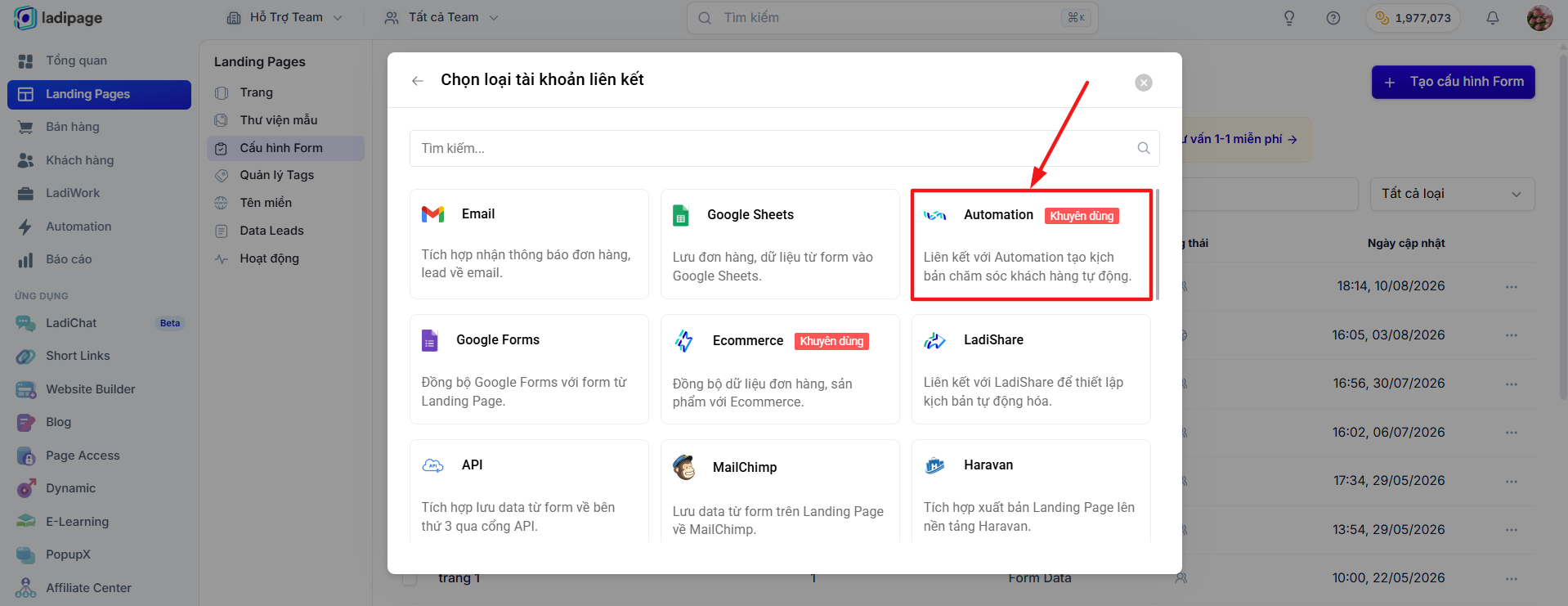Open the lightbulb tips icon
The height and width of the screenshot is (606, 1568).
[1289, 18]
